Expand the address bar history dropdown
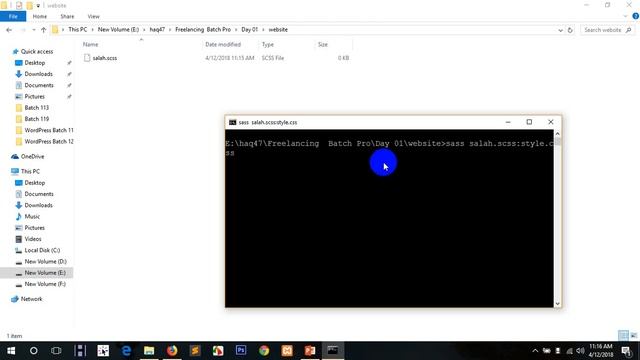This screenshot has height=360, width=640. [x=560, y=30]
